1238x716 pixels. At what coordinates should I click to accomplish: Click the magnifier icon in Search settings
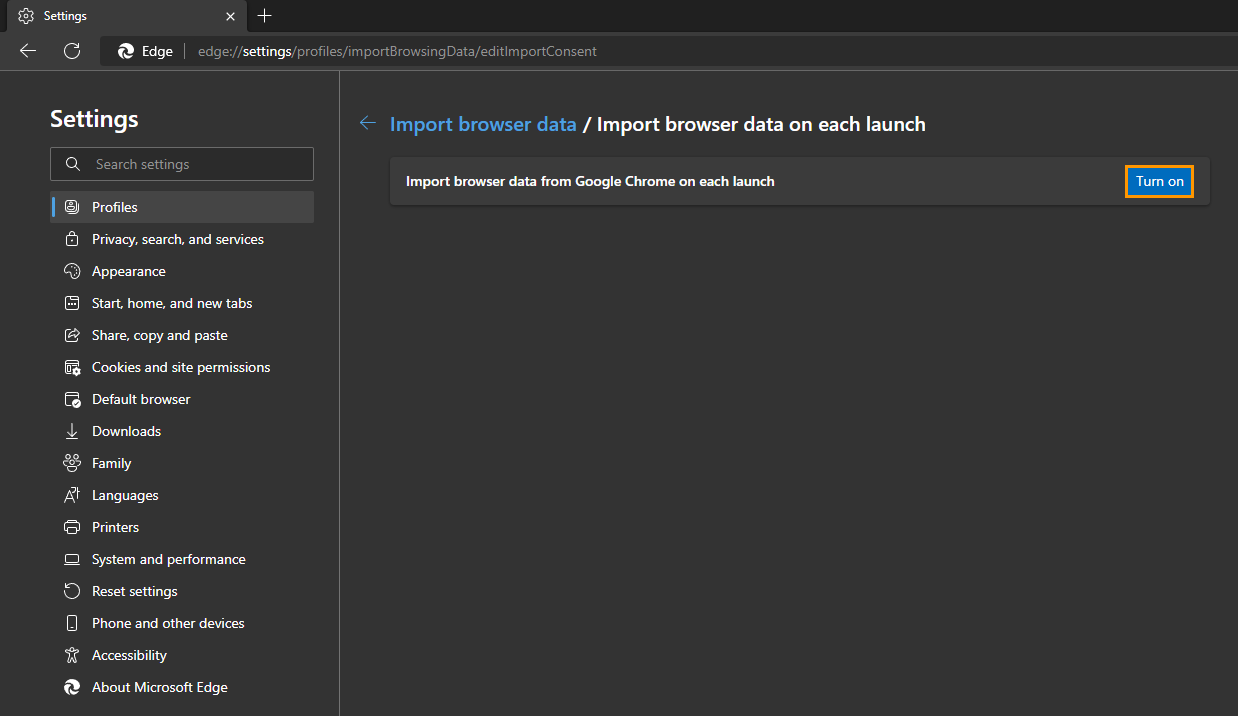click(x=72, y=164)
